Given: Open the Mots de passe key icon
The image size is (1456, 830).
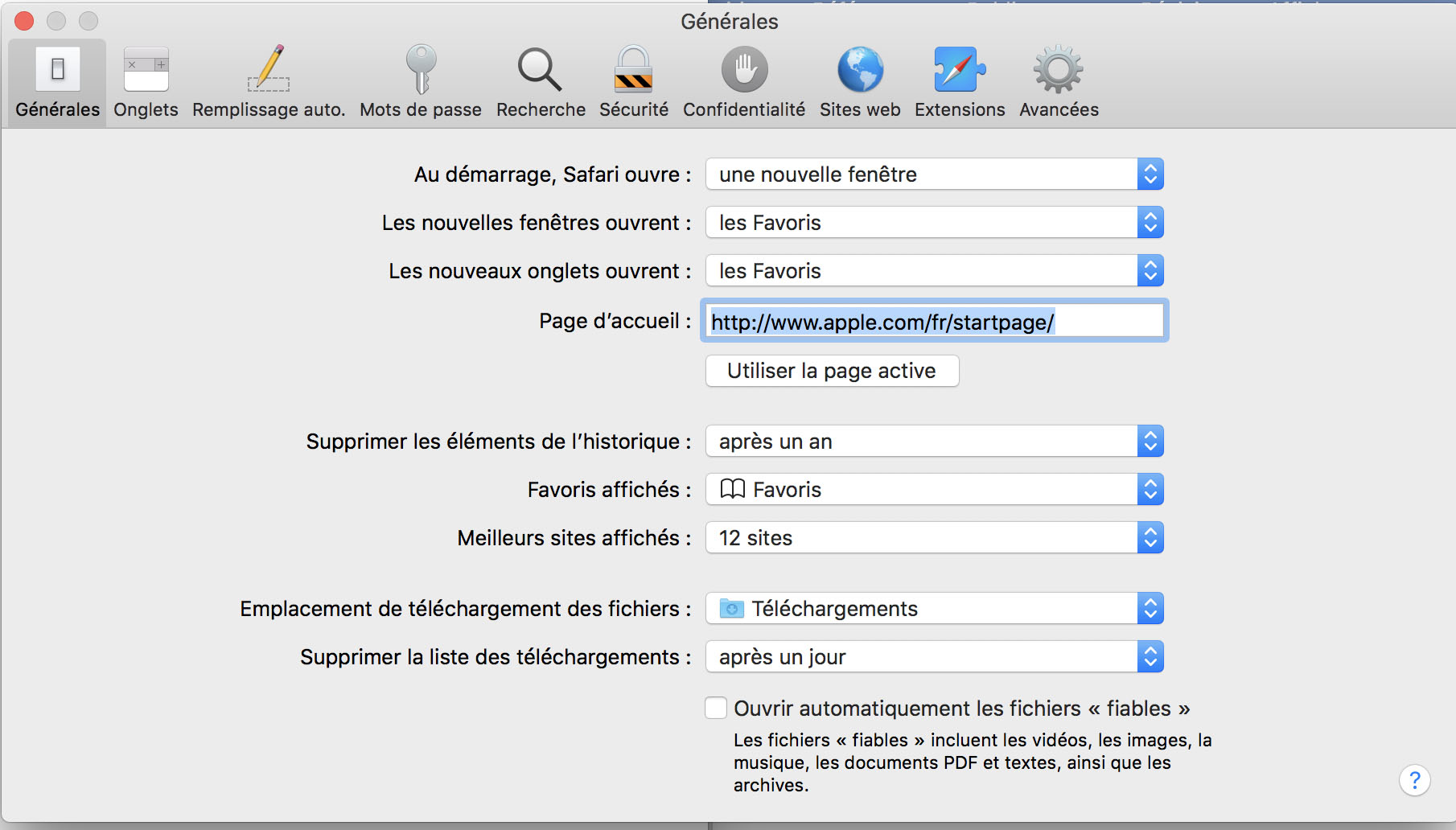Looking at the screenshot, I should click(x=421, y=68).
